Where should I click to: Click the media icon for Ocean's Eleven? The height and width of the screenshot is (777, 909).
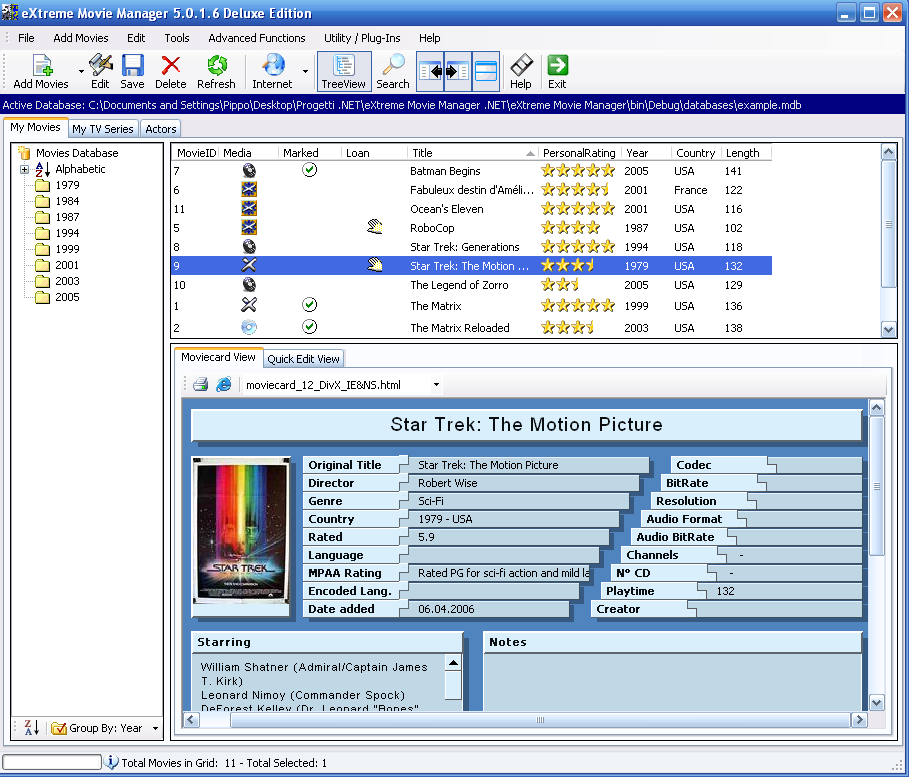pyautogui.click(x=249, y=209)
